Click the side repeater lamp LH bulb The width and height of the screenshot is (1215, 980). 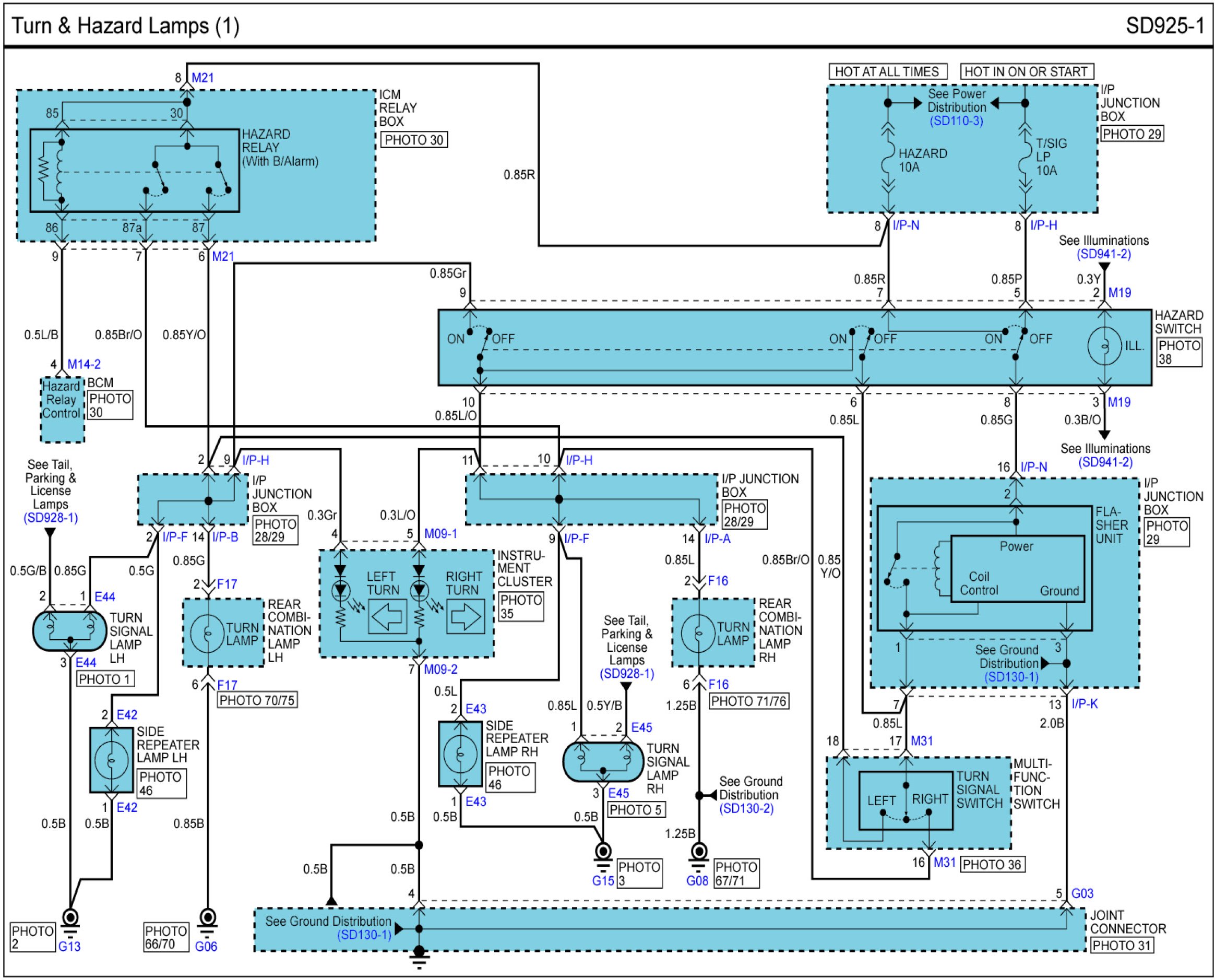111,760
